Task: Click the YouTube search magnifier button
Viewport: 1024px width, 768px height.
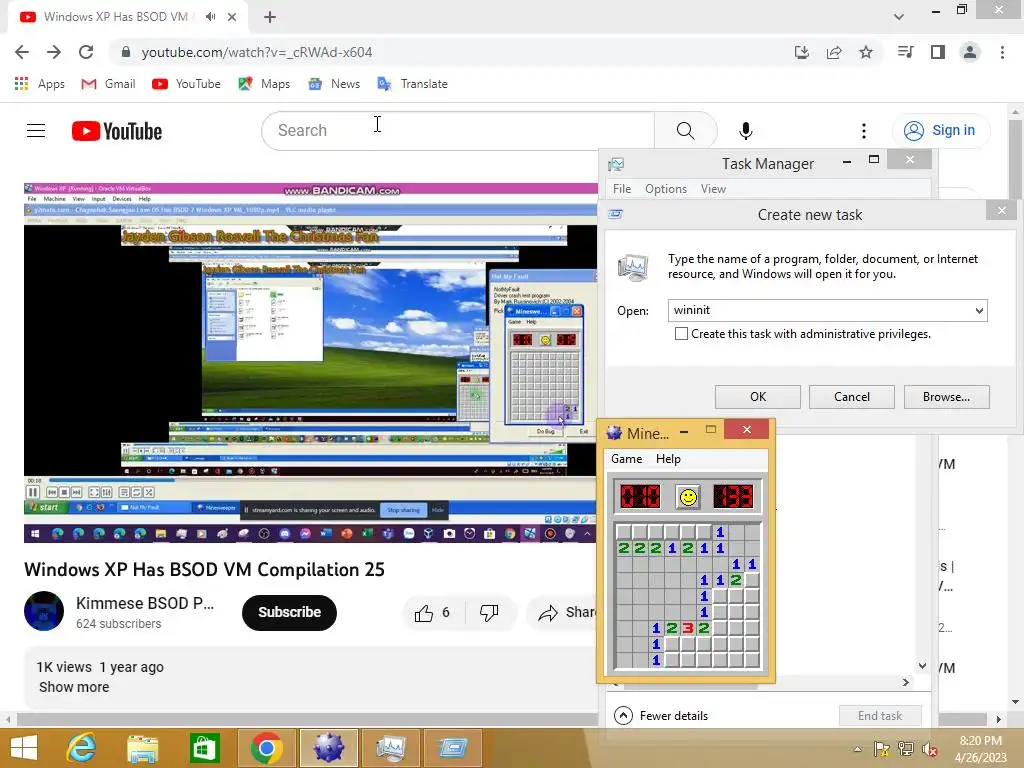Action: (x=686, y=131)
